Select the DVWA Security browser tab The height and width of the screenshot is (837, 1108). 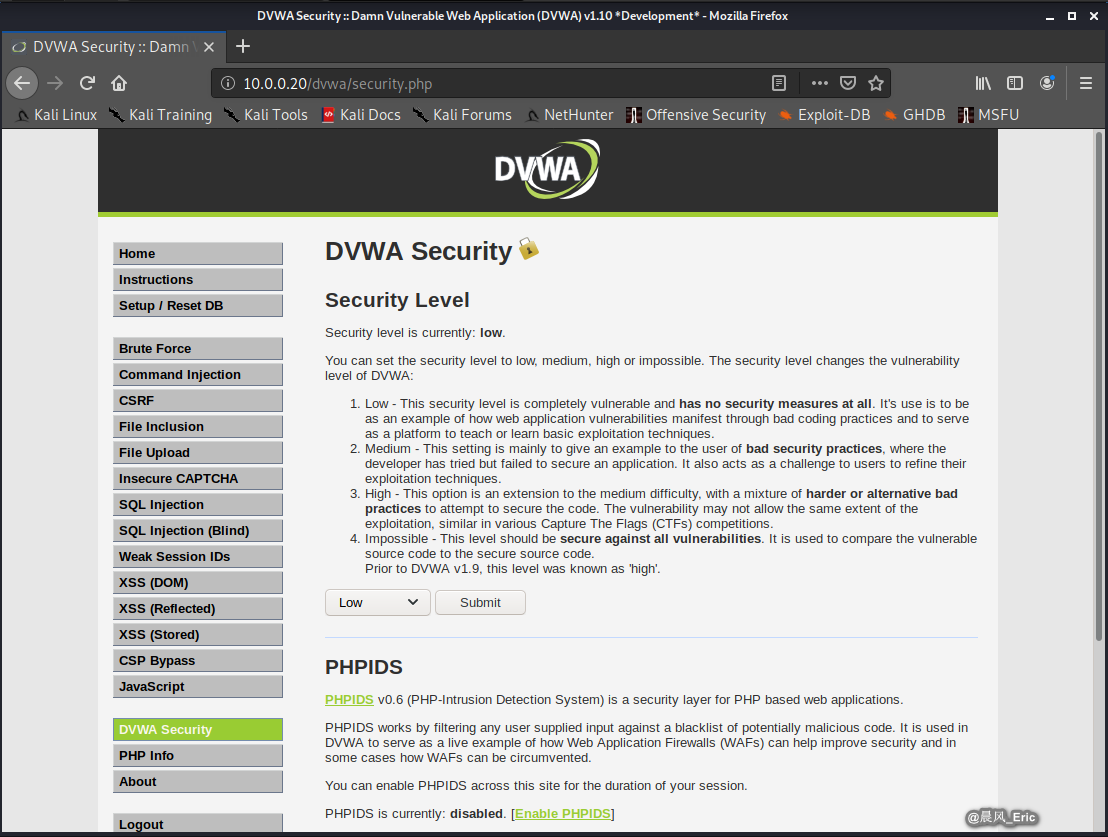(x=114, y=47)
